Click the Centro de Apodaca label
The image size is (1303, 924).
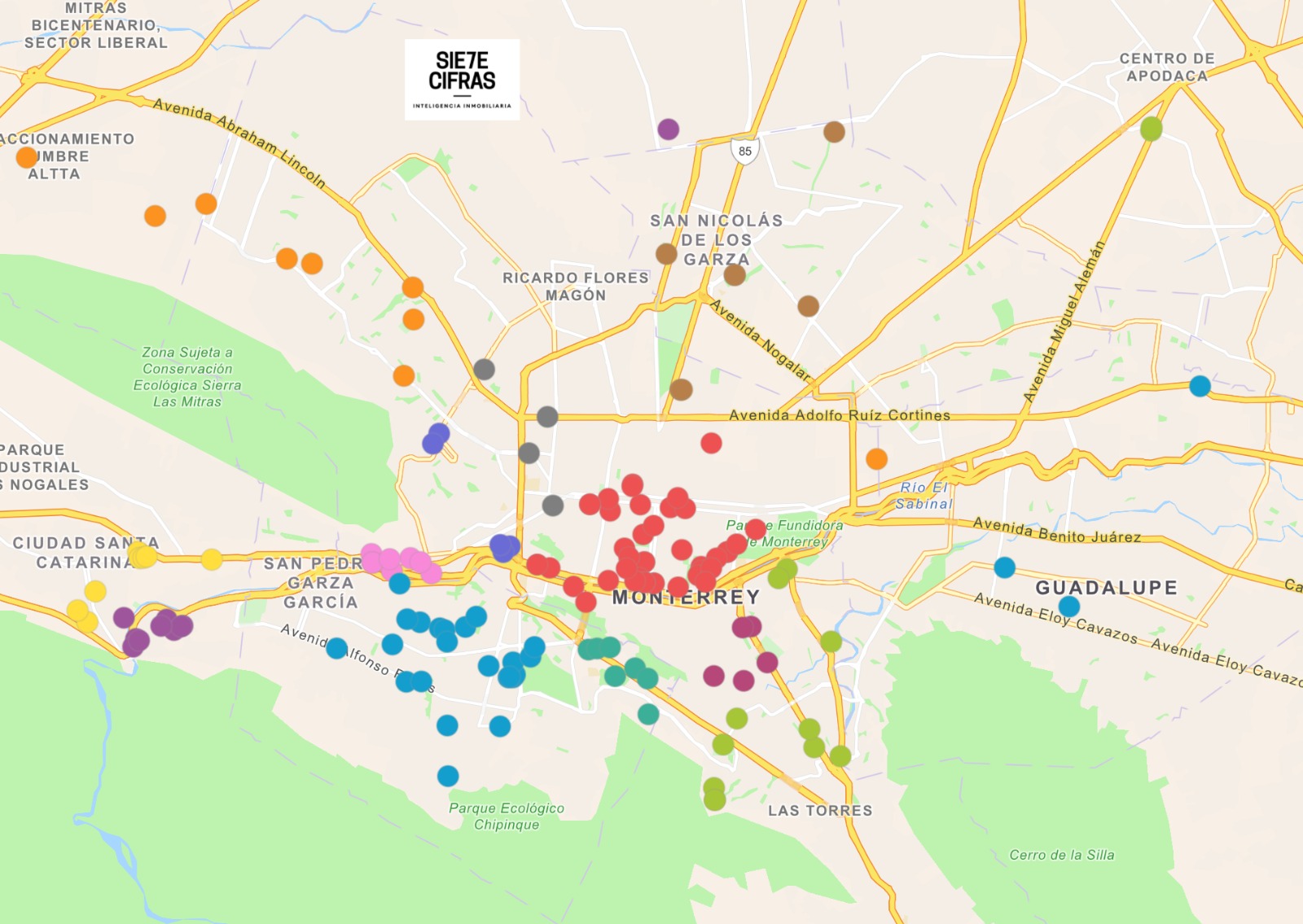coord(1167,67)
